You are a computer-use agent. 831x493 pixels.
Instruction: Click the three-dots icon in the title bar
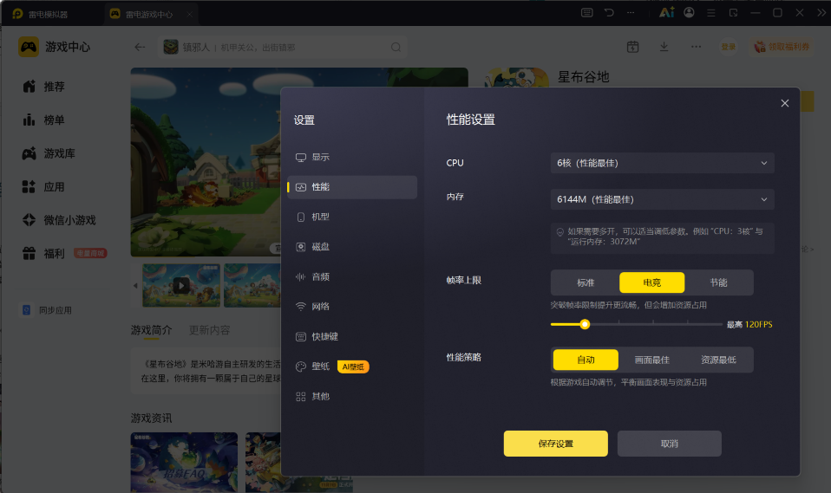pos(631,13)
